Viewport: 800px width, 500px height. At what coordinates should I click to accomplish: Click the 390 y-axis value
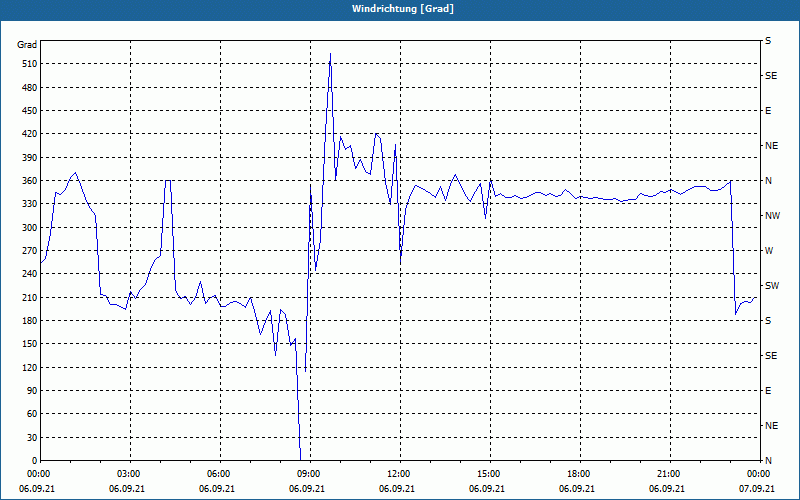(30, 158)
